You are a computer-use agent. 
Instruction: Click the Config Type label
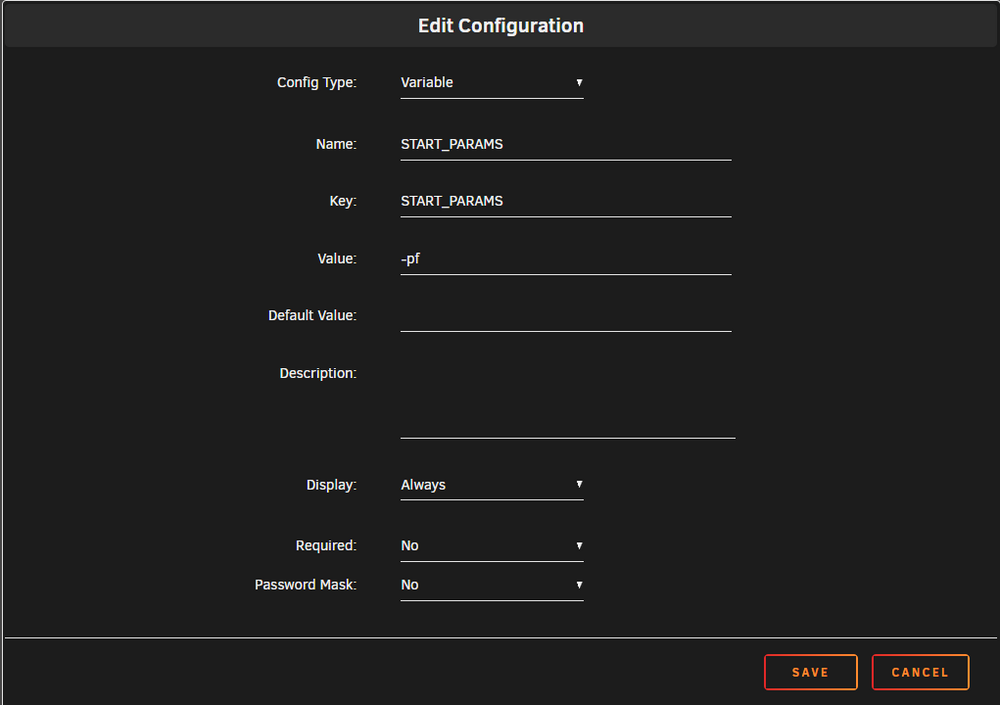(316, 82)
